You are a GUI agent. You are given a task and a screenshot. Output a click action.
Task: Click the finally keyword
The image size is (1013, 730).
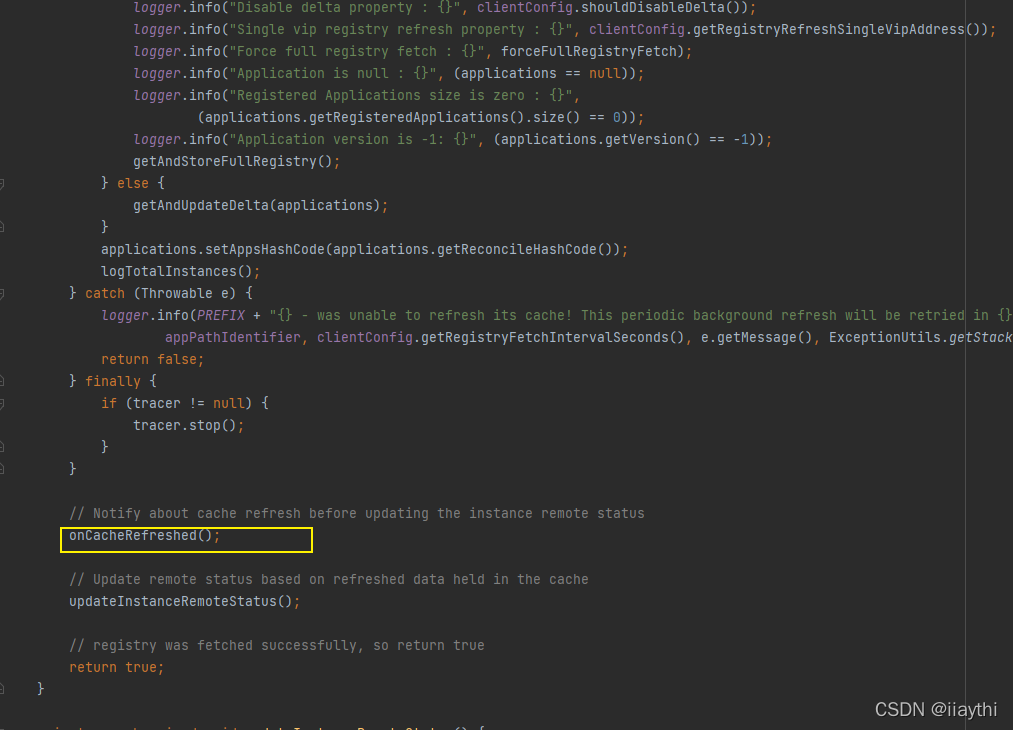(x=112, y=381)
